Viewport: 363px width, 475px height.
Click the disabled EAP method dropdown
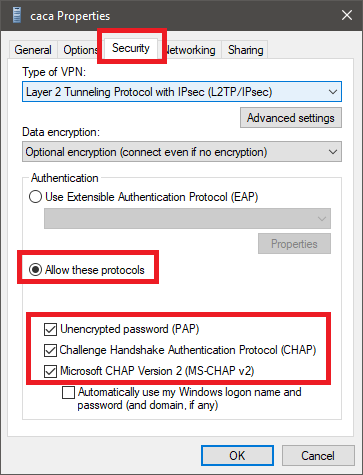(x=187, y=219)
